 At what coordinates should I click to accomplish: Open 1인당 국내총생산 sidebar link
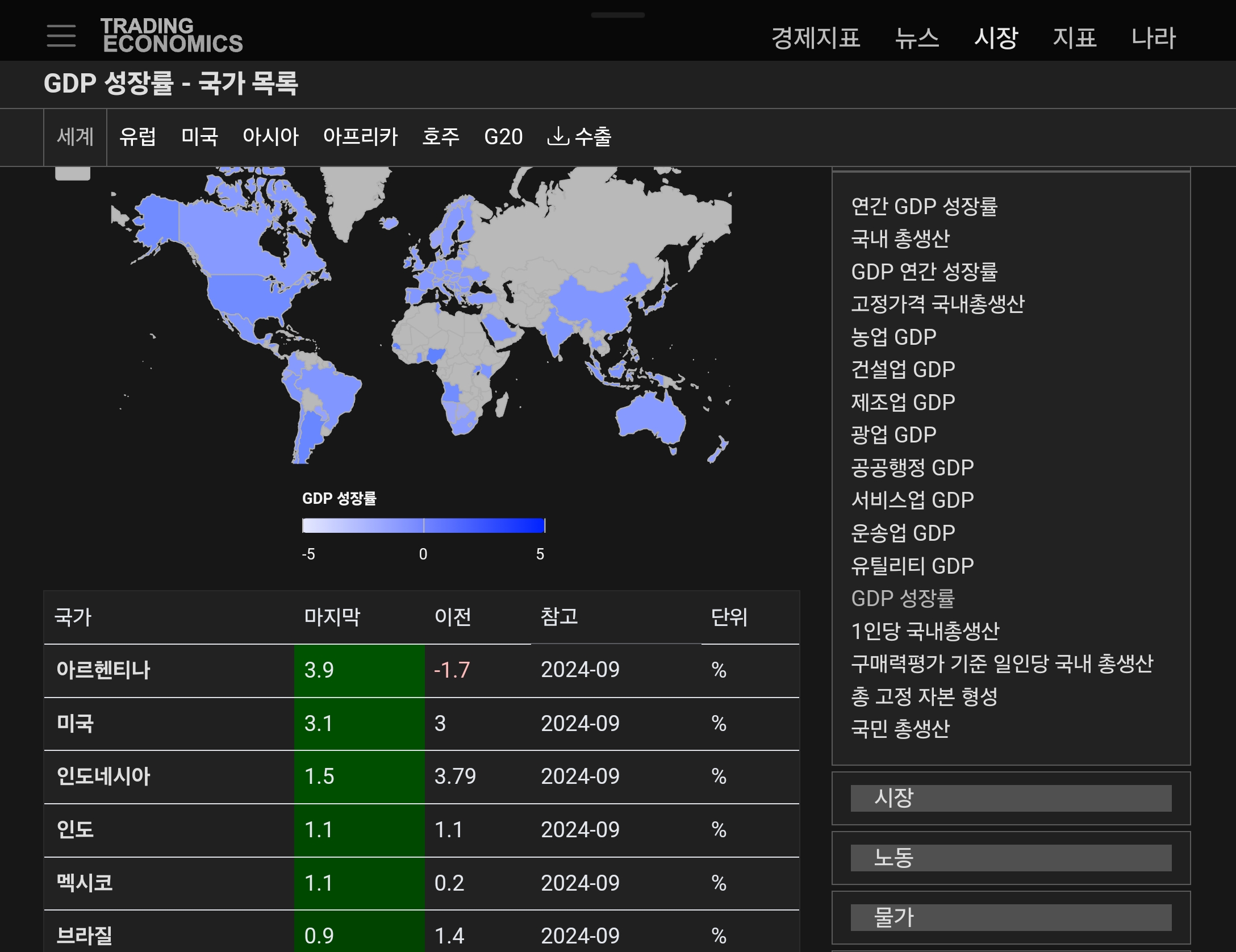pyautogui.click(x=925, y=632)
